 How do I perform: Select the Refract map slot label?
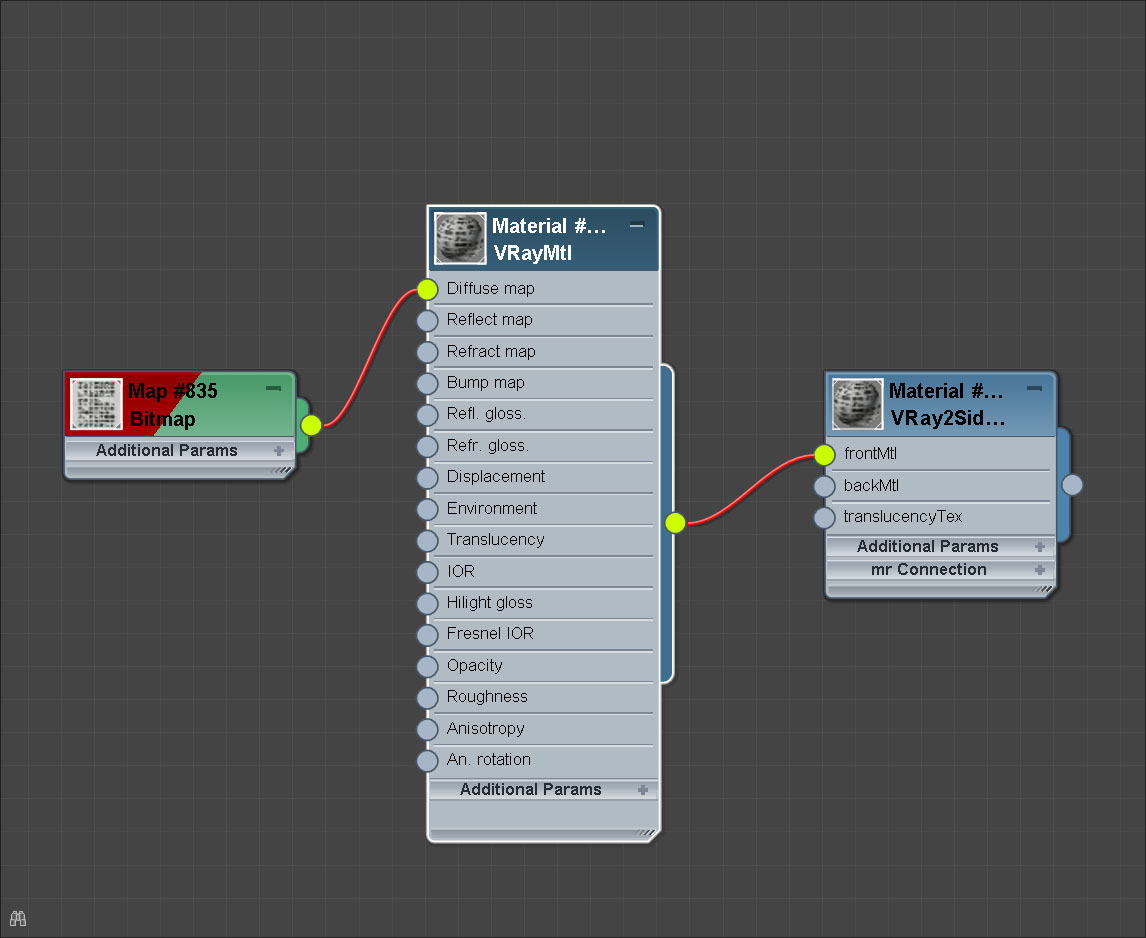point(491,352)
